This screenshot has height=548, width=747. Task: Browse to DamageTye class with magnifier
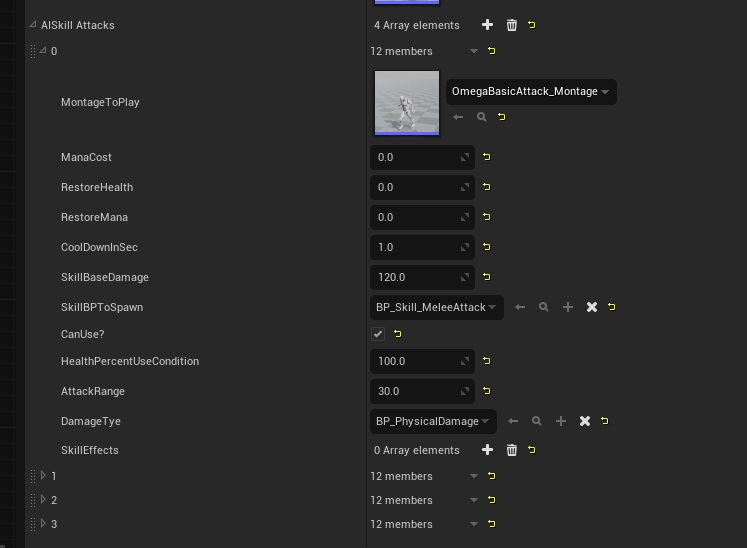[536, 421]
